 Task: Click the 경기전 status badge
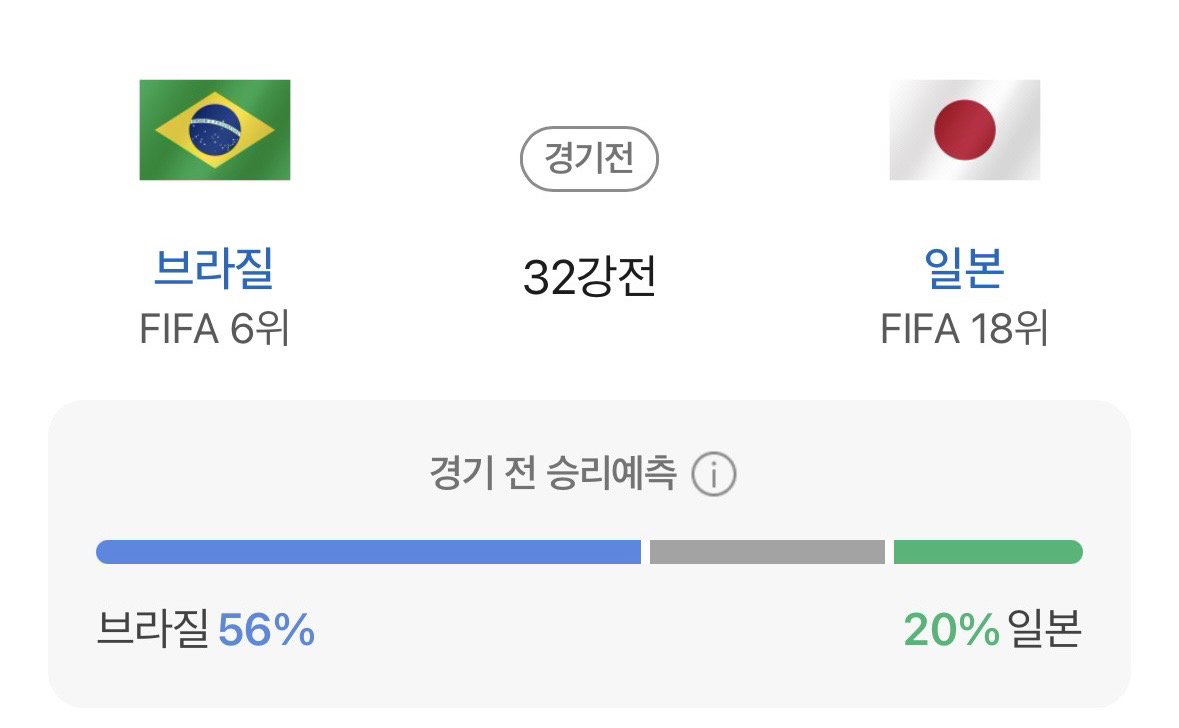(589, 159)
